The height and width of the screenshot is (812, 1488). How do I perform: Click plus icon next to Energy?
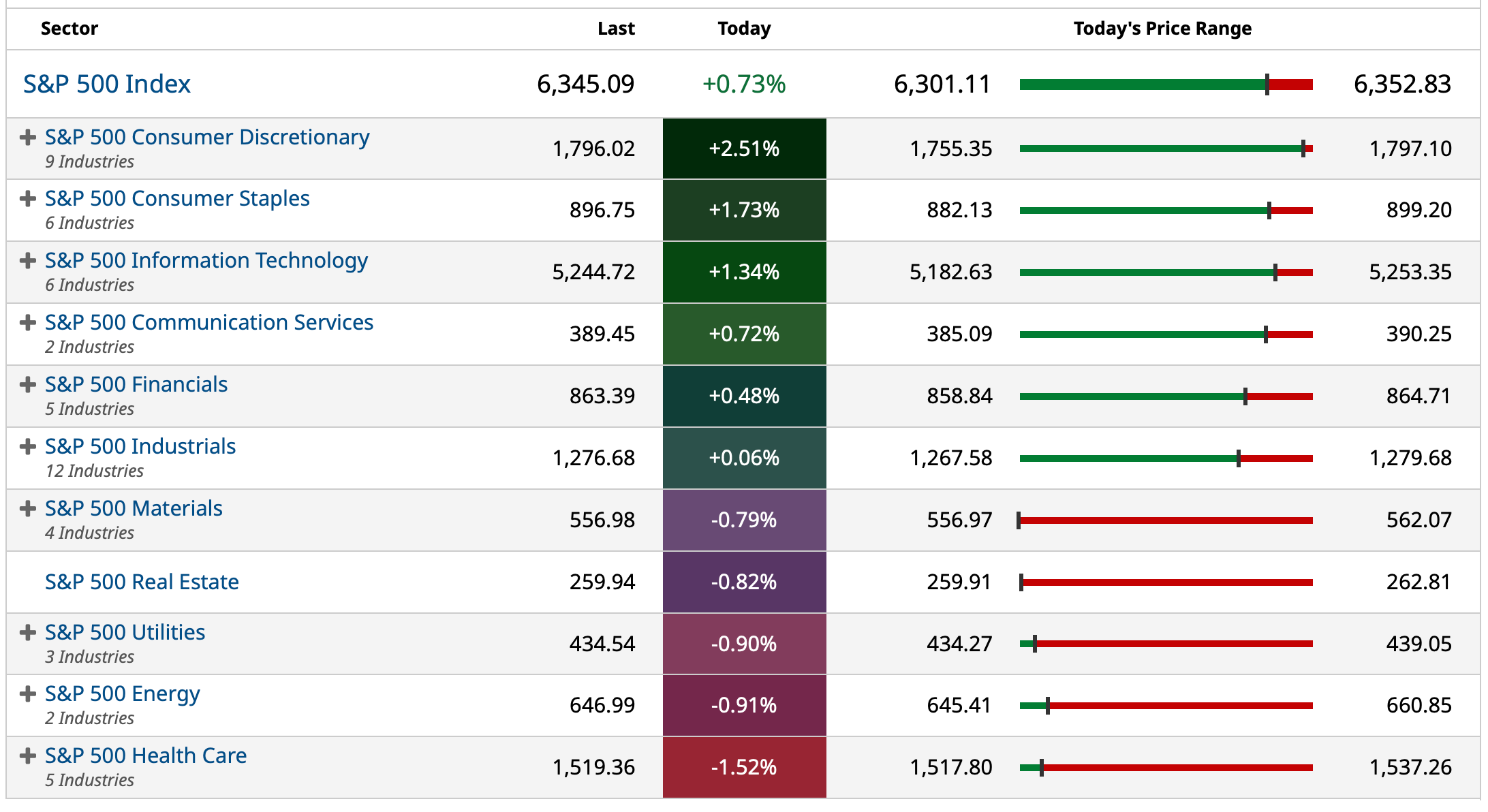click(28, 694)
